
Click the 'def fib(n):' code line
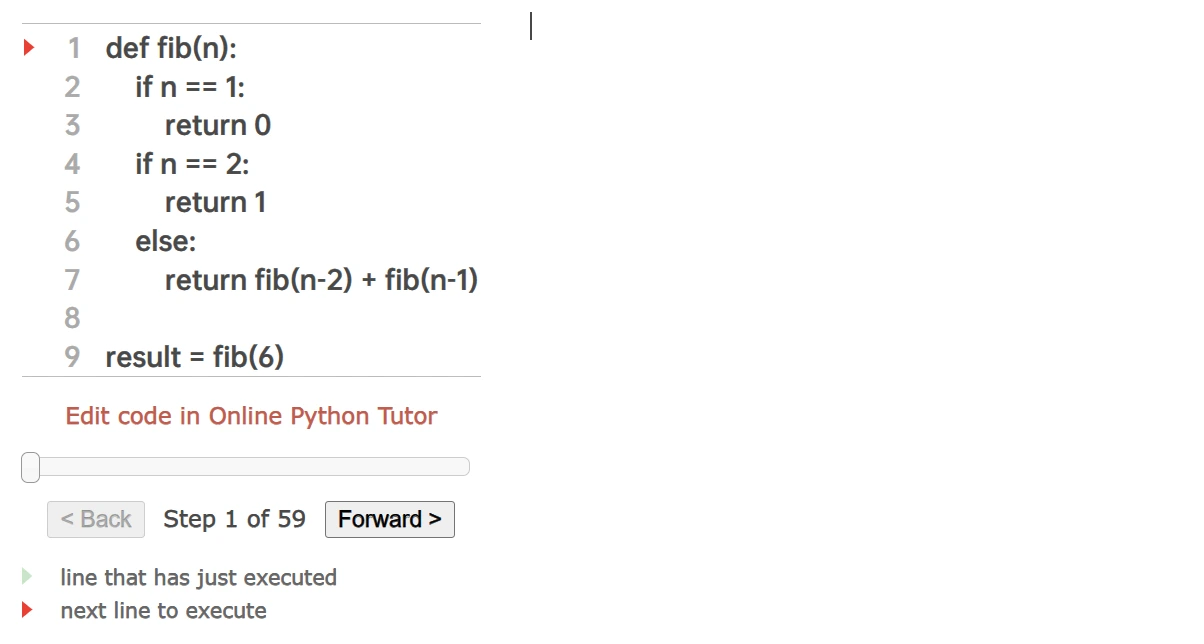[x=171, y=48]
